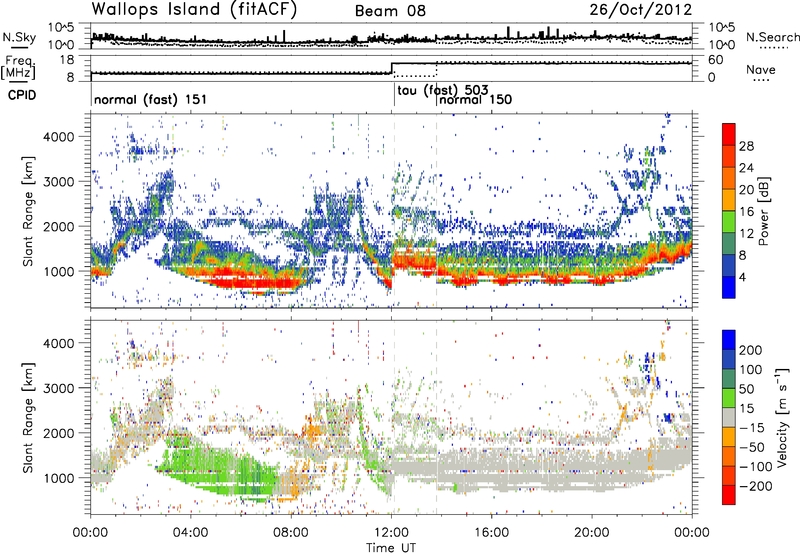
Task: Click the '12:00' time axis tick label
Action: click(x=391, y=533)
